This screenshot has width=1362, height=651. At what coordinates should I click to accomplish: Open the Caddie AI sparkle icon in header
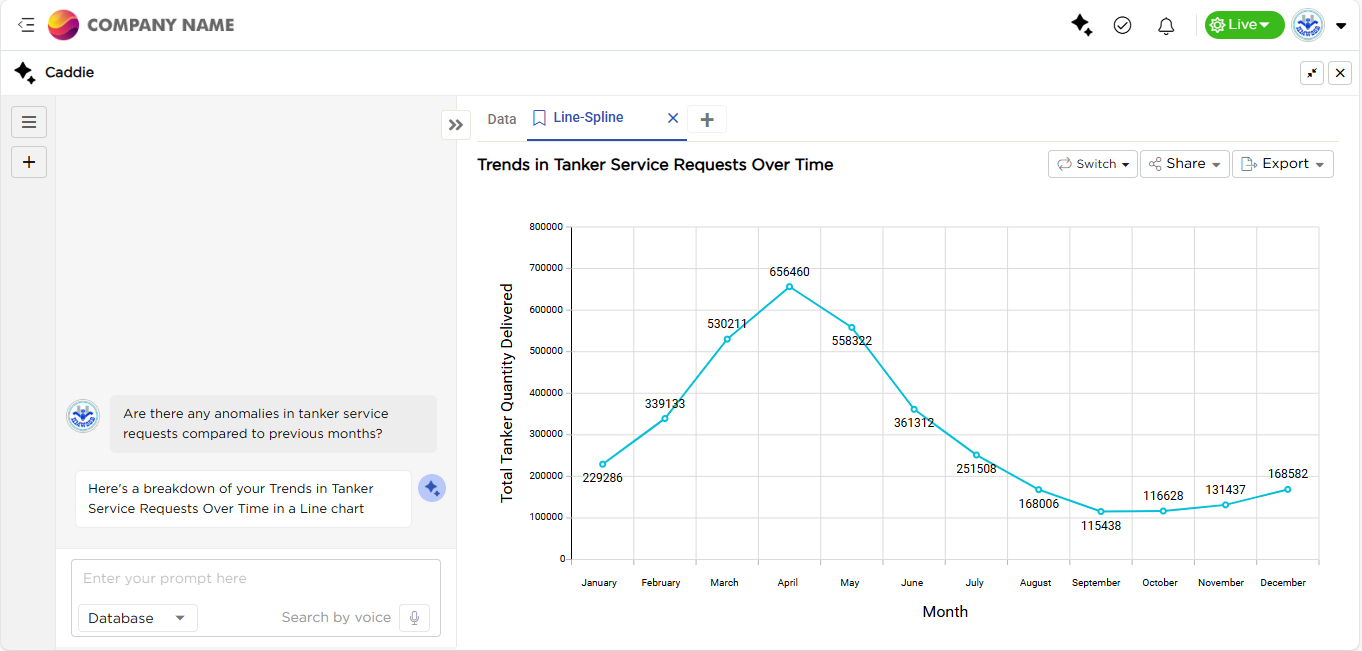1081,25
